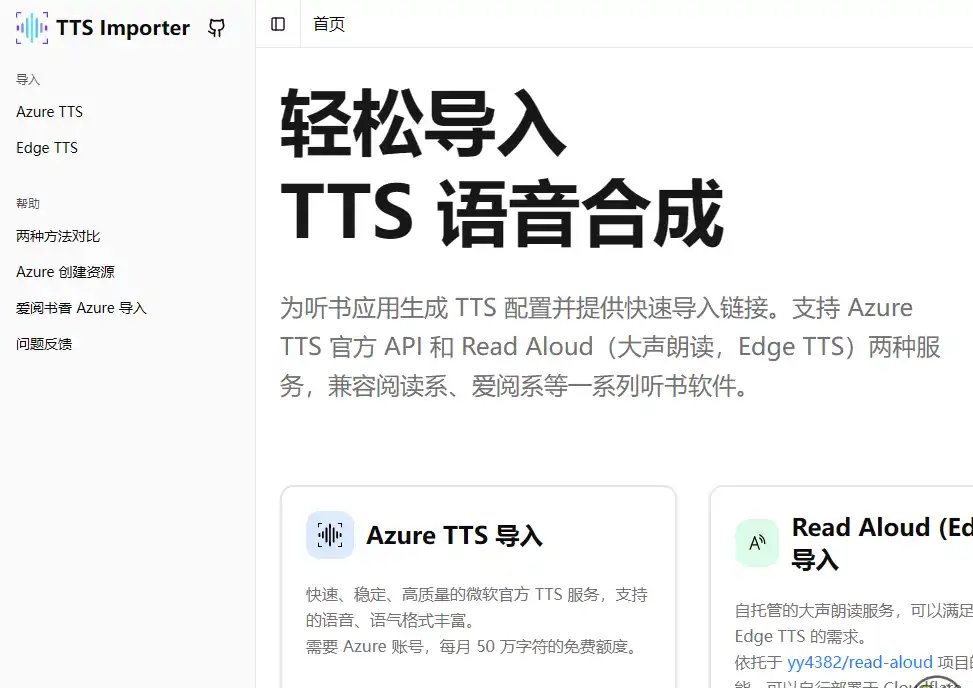
Task: Open the GitHub repository icon
Action: (x=217, y=27)
